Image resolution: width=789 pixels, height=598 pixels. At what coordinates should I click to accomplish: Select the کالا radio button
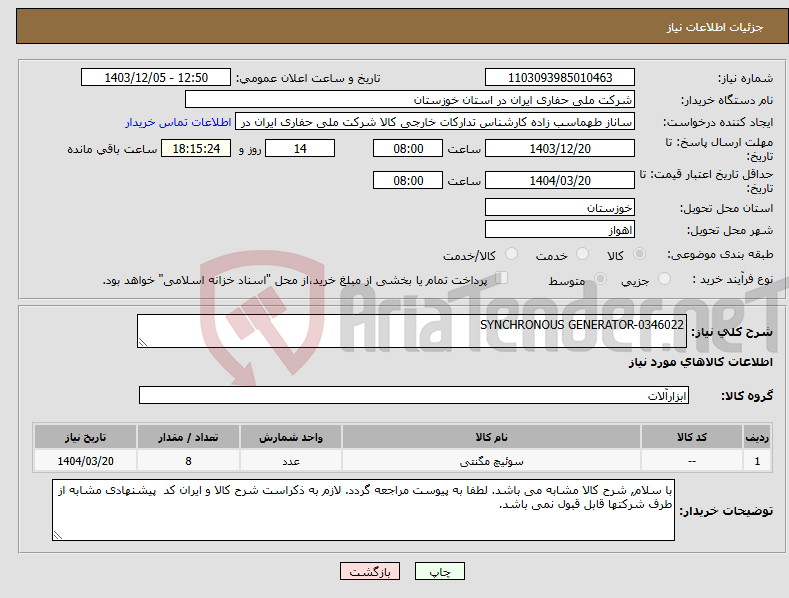640,254
